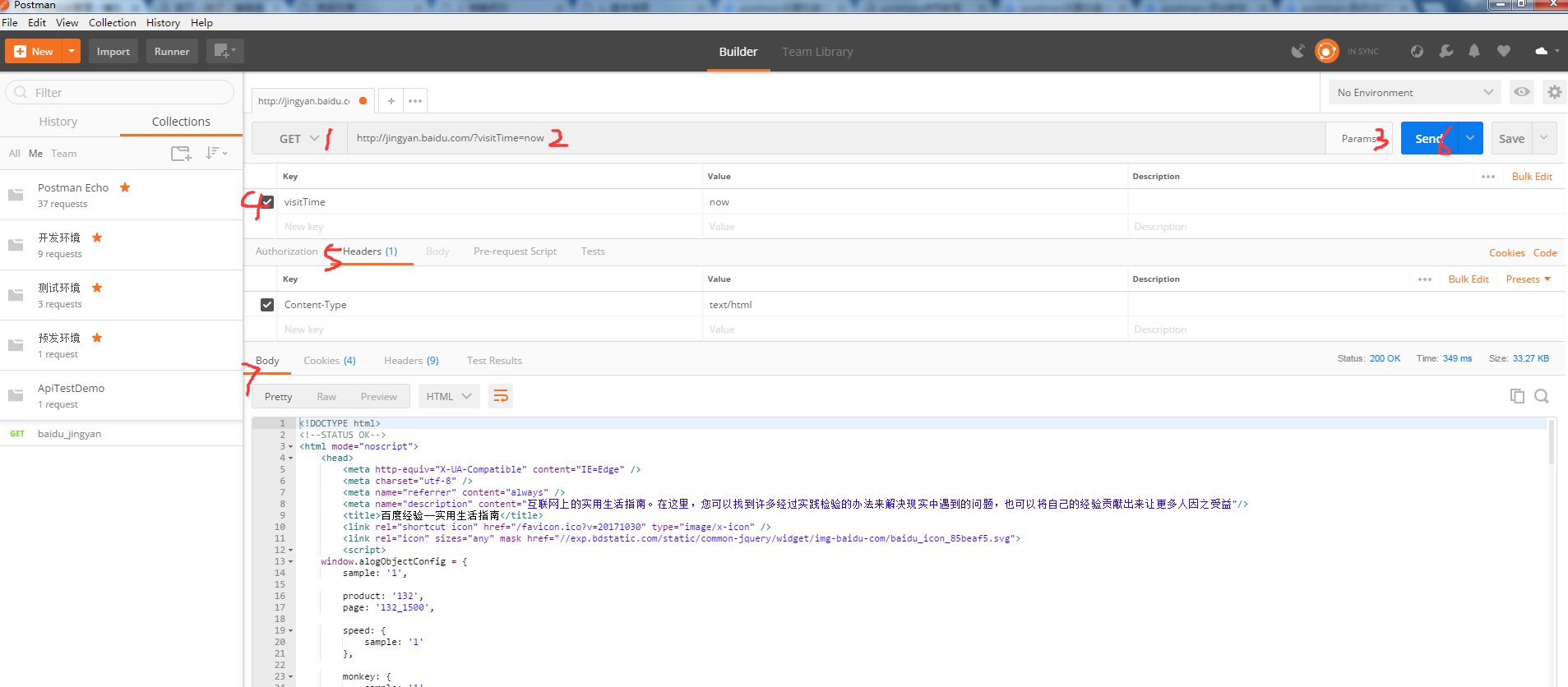Screen dimensions: 1568x687
Task: Click the Params button
Action: point(1359,138)
